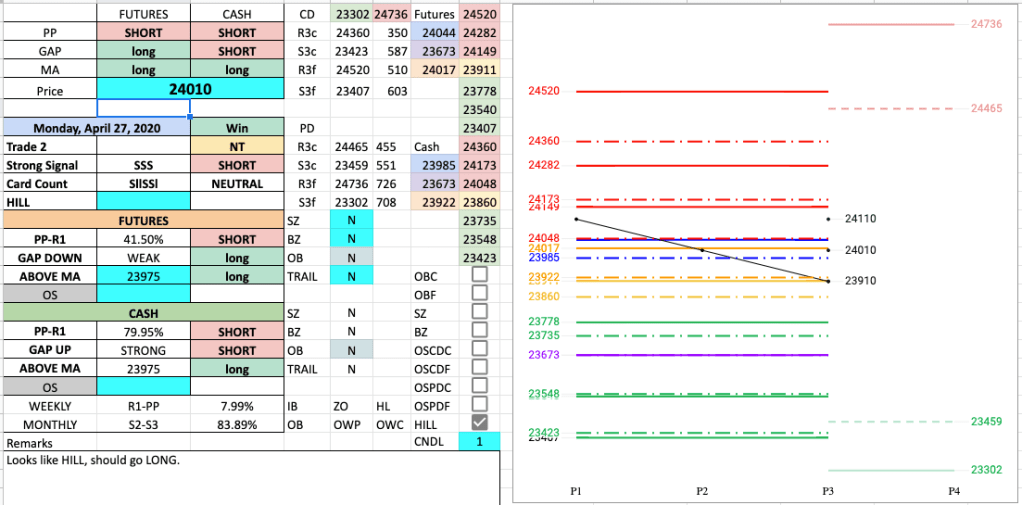The image size is (1022, 505).
Task: Select the Price cell showing 24010
Action: 191,89
